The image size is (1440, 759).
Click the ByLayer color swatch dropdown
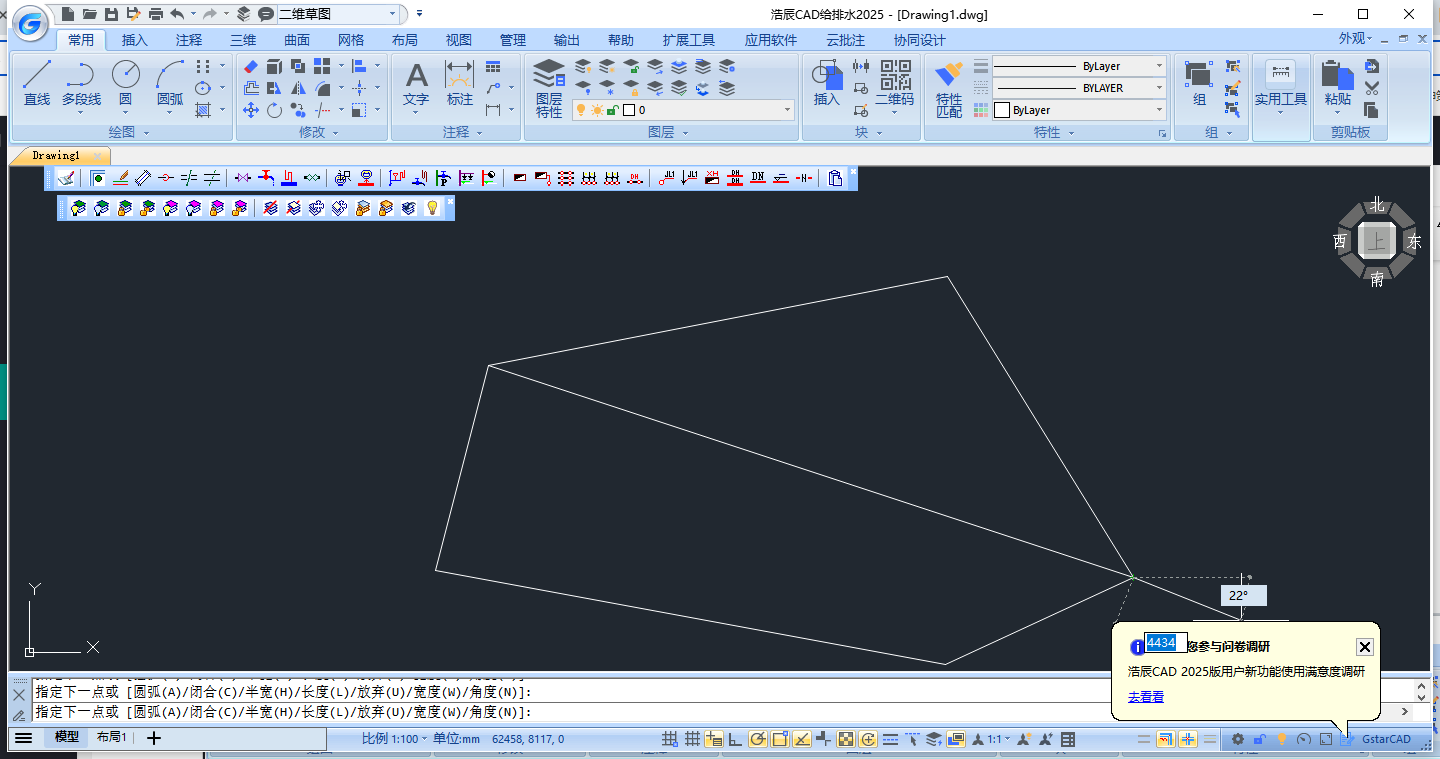click(x=1079, y=110)
